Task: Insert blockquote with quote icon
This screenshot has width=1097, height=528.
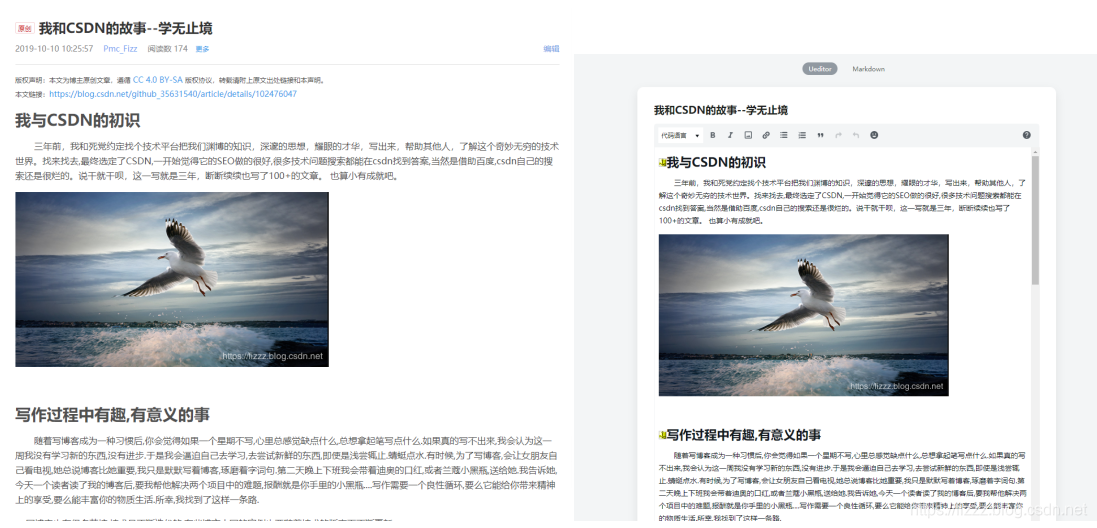Action: point(821,135)
